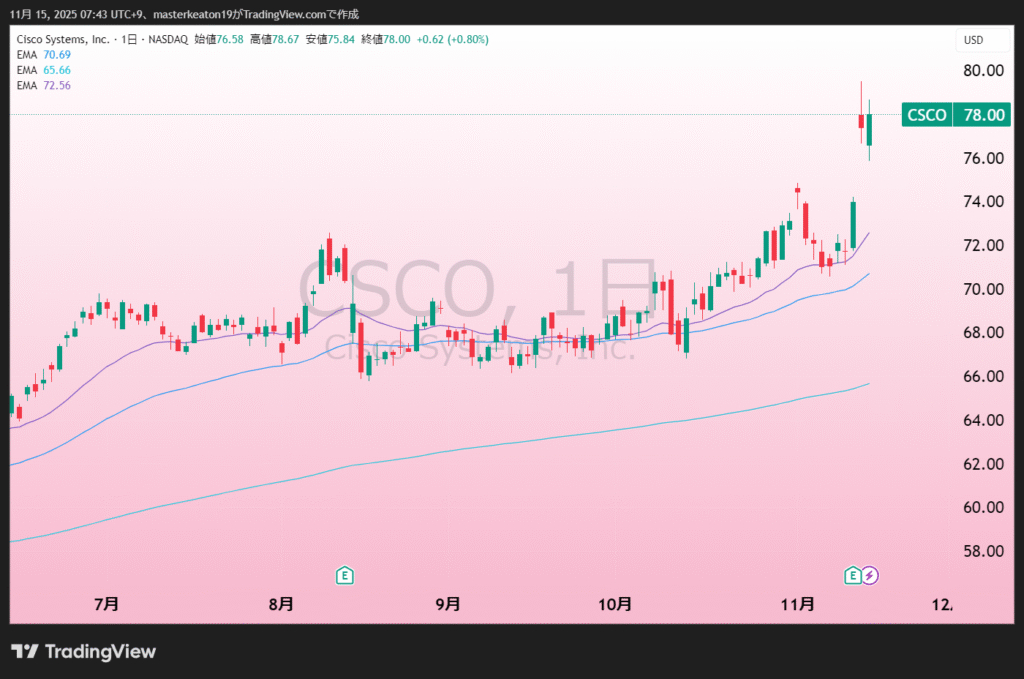
Task: Click the November earnings E icon
Action: (x=853, y=575)
